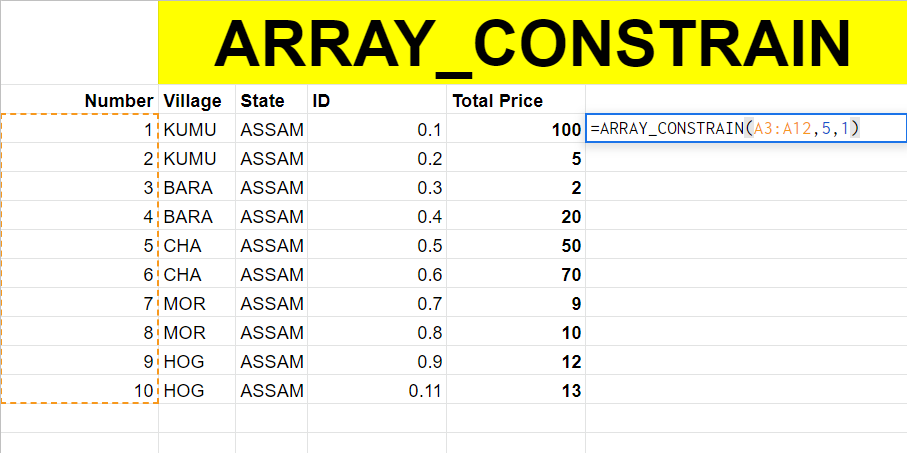Select the Total Price header cell

tap(516, 100)
